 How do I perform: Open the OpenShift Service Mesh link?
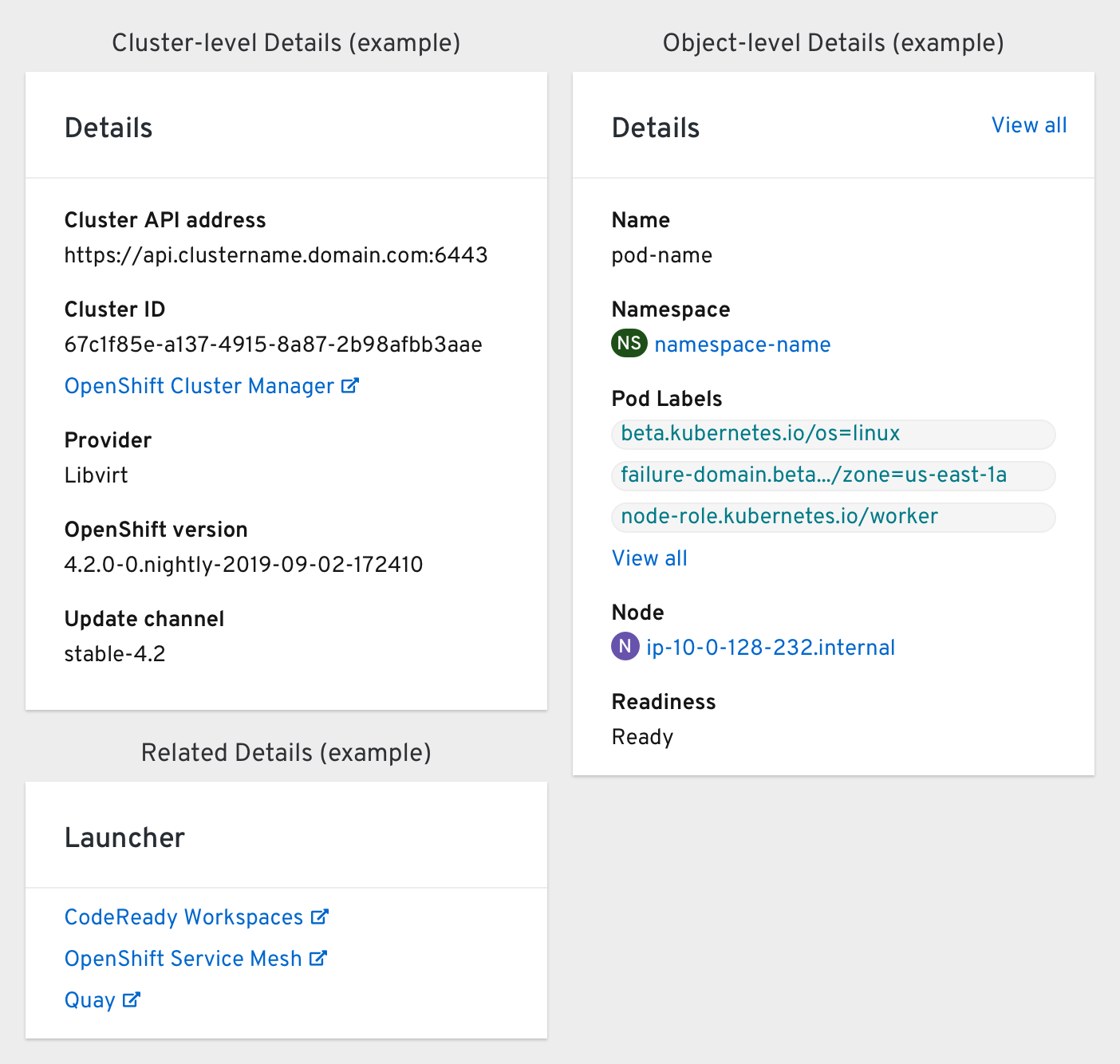point(183,959)
